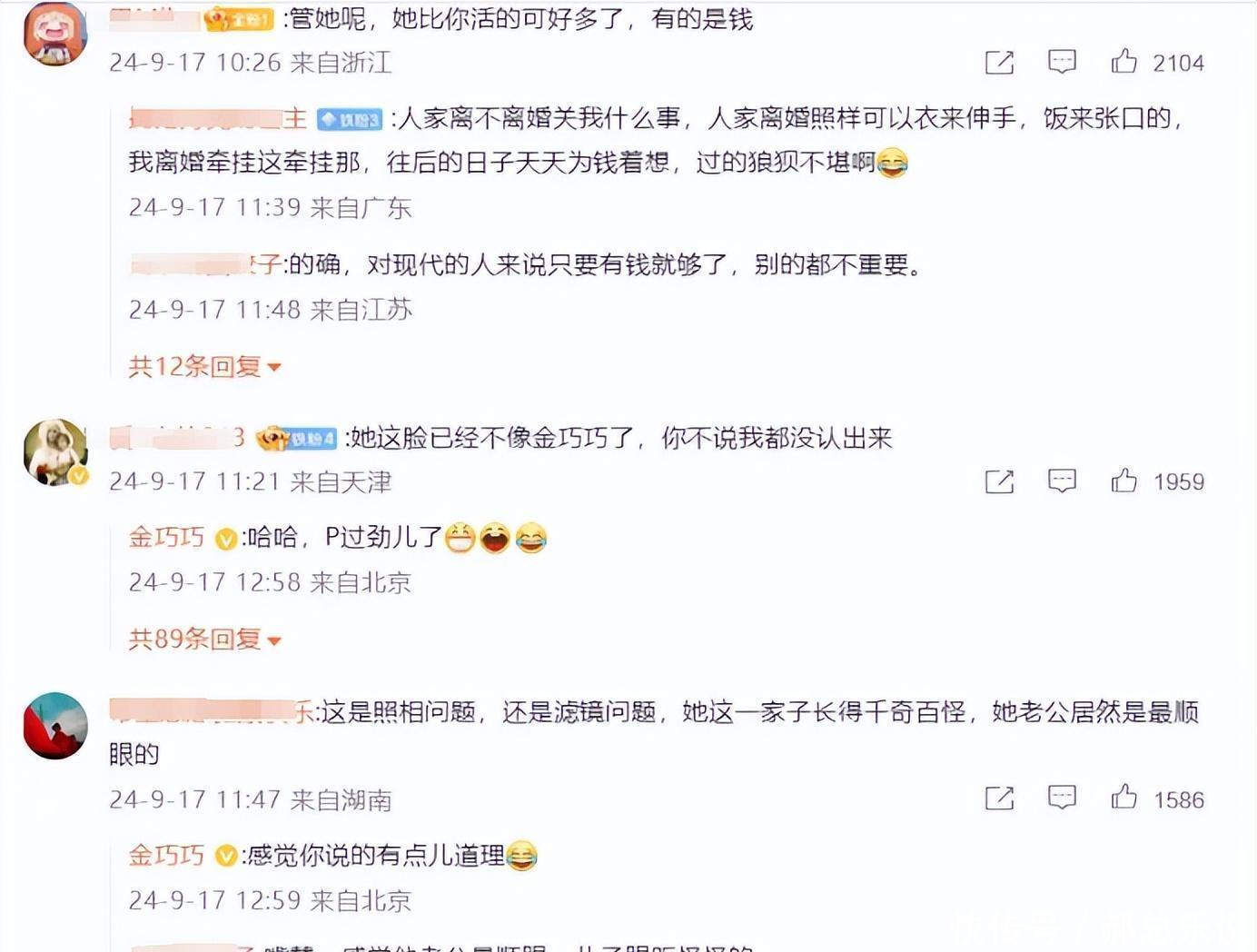The image size is (1257, 952).
Task: Click the 铁粉3 fan badge
Action: pyautogui.click(x=350, y=119)
